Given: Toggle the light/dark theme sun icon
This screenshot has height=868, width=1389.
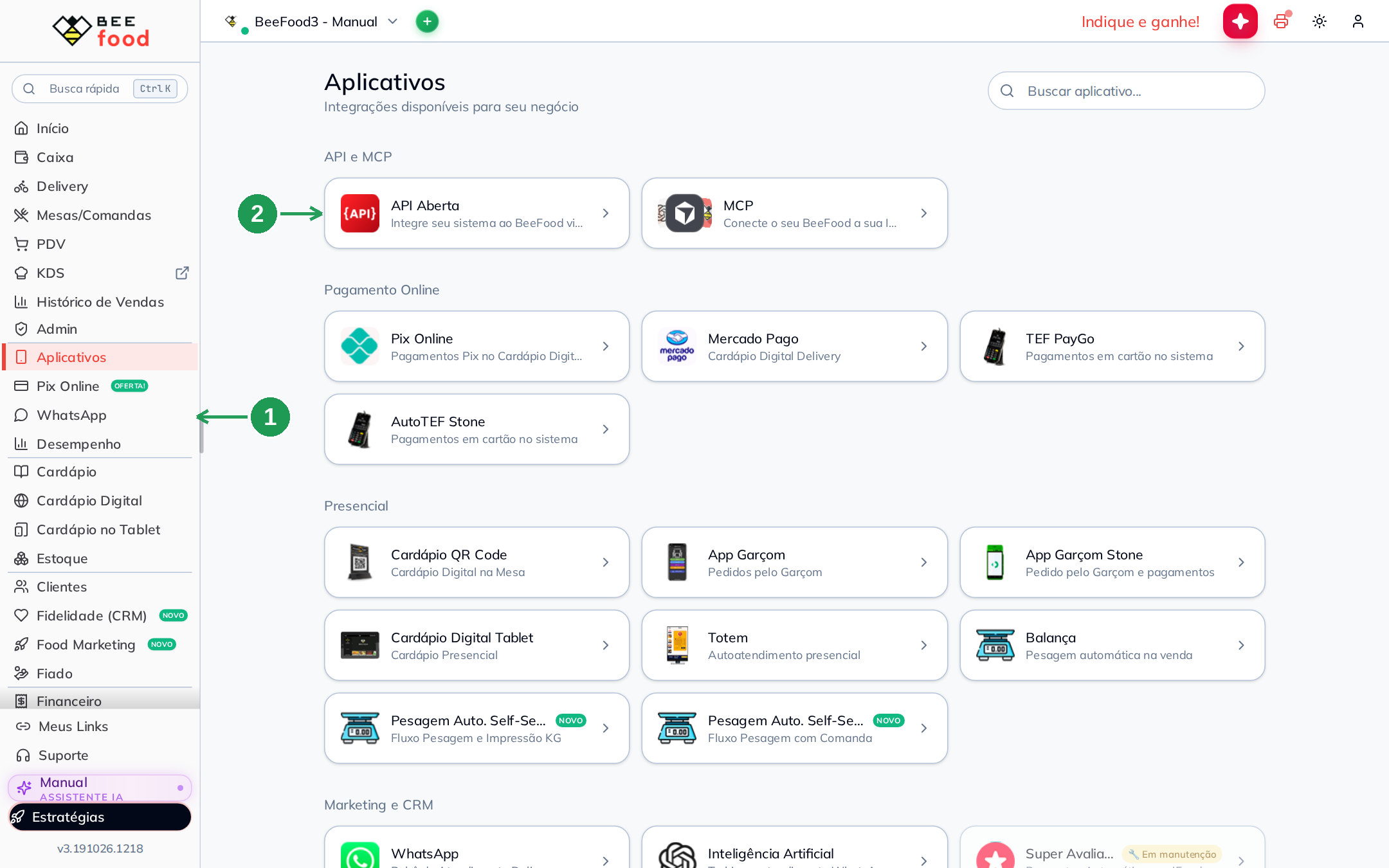Looking at the screenshot, I should (1319, 21).
